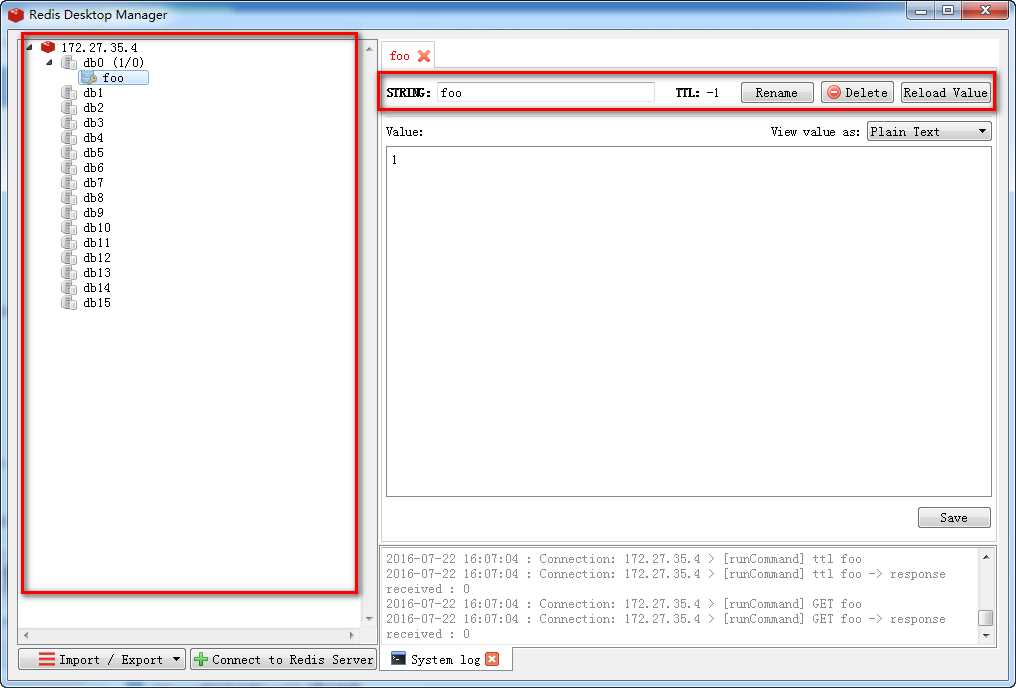
Task: Click the tree panel horizontal scrollbar
Action: [189, 635]
